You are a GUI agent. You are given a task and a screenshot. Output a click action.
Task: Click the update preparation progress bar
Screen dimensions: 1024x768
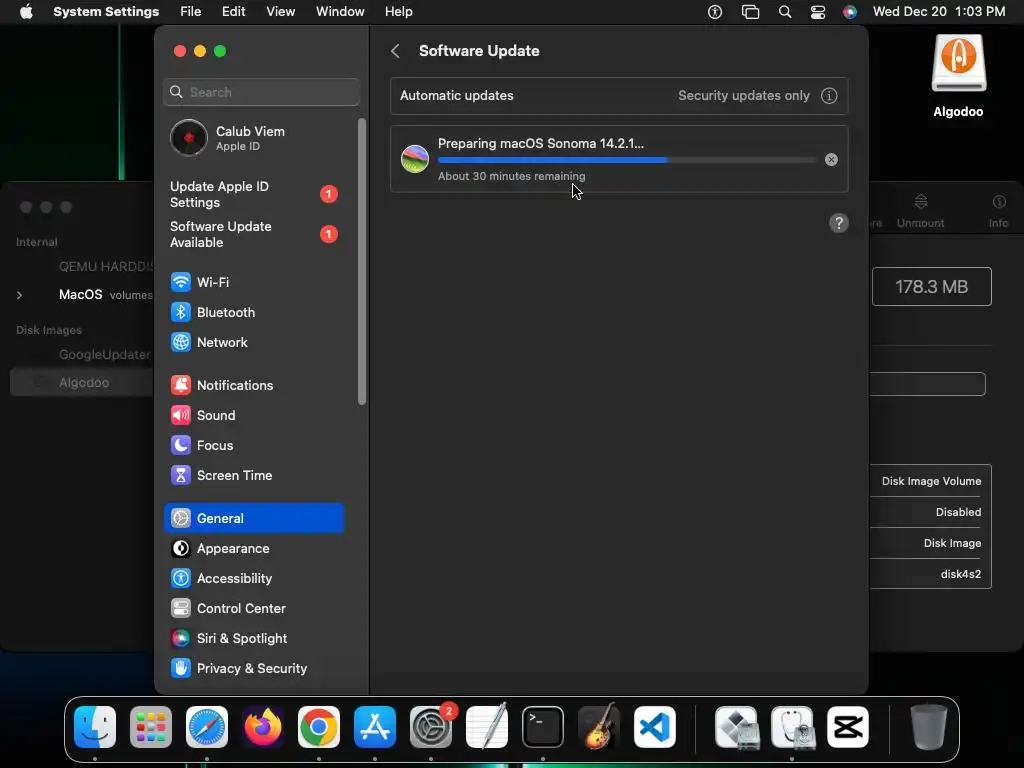click(627, 160)
